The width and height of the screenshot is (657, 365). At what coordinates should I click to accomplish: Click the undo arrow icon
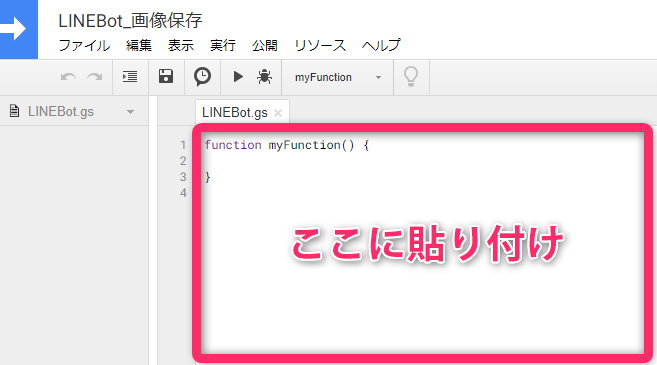tap(68, 77)
